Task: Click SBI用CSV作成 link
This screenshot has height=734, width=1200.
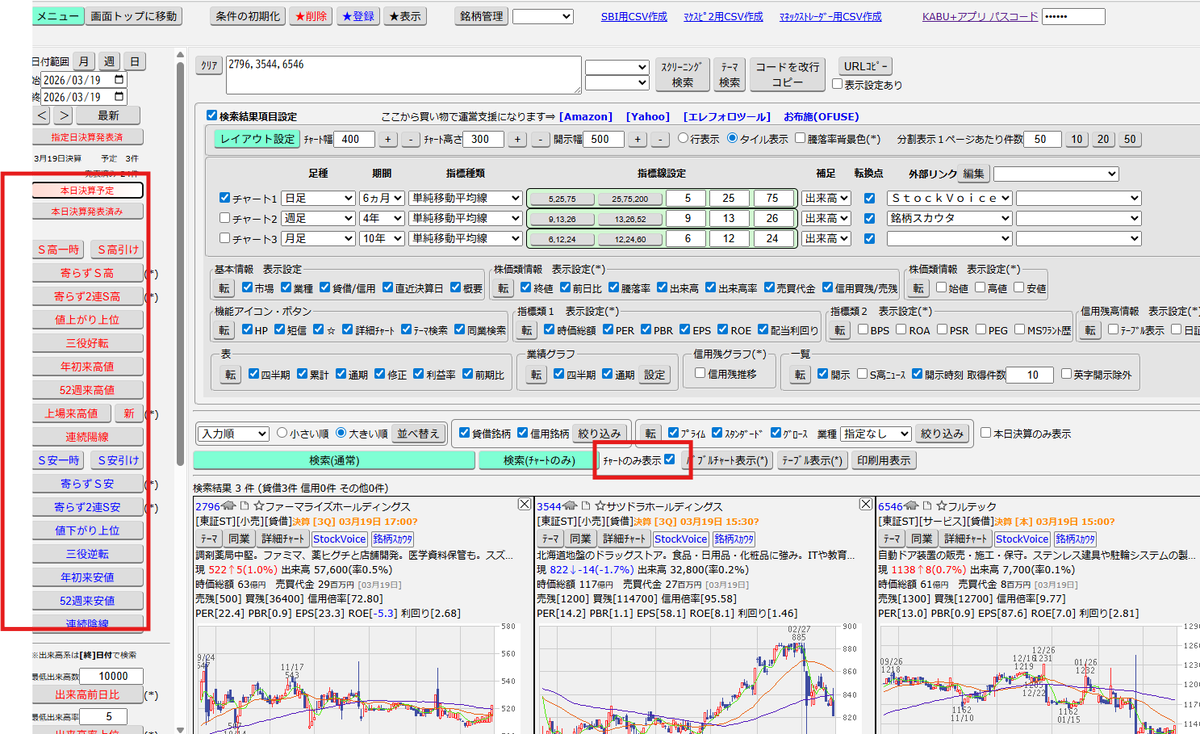Action: pos(636,17)
